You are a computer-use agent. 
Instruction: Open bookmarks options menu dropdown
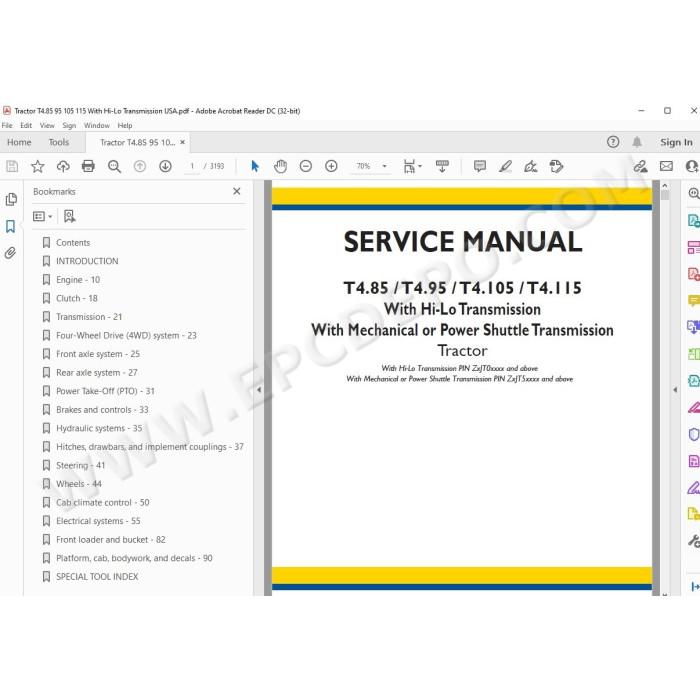(42, 217)
